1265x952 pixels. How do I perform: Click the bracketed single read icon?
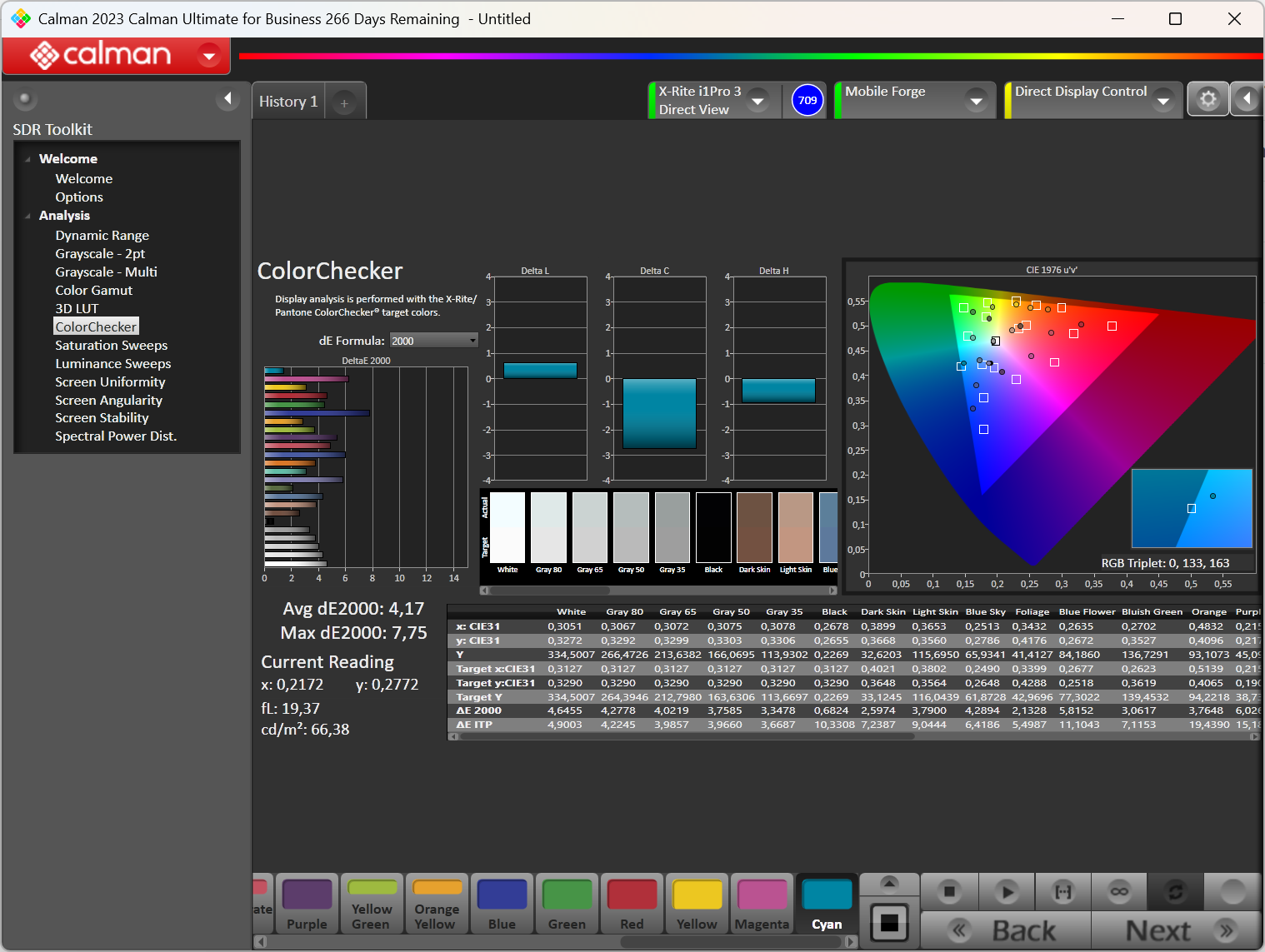pyautogui.click(x=1062, y=892)
